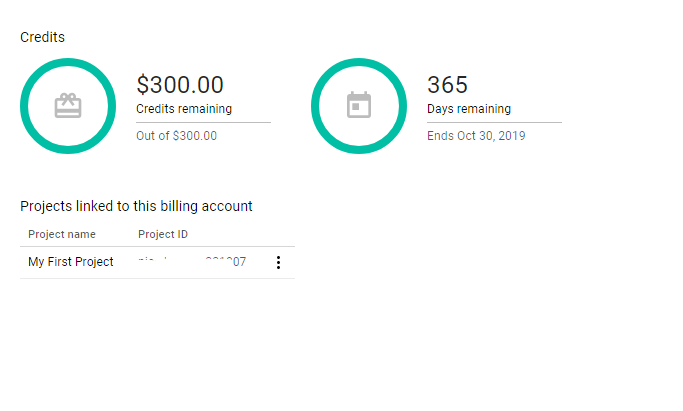Click the Projects linked to this billing account heading
The height and width of the screenshot is (411, 683).
(136, 206)
